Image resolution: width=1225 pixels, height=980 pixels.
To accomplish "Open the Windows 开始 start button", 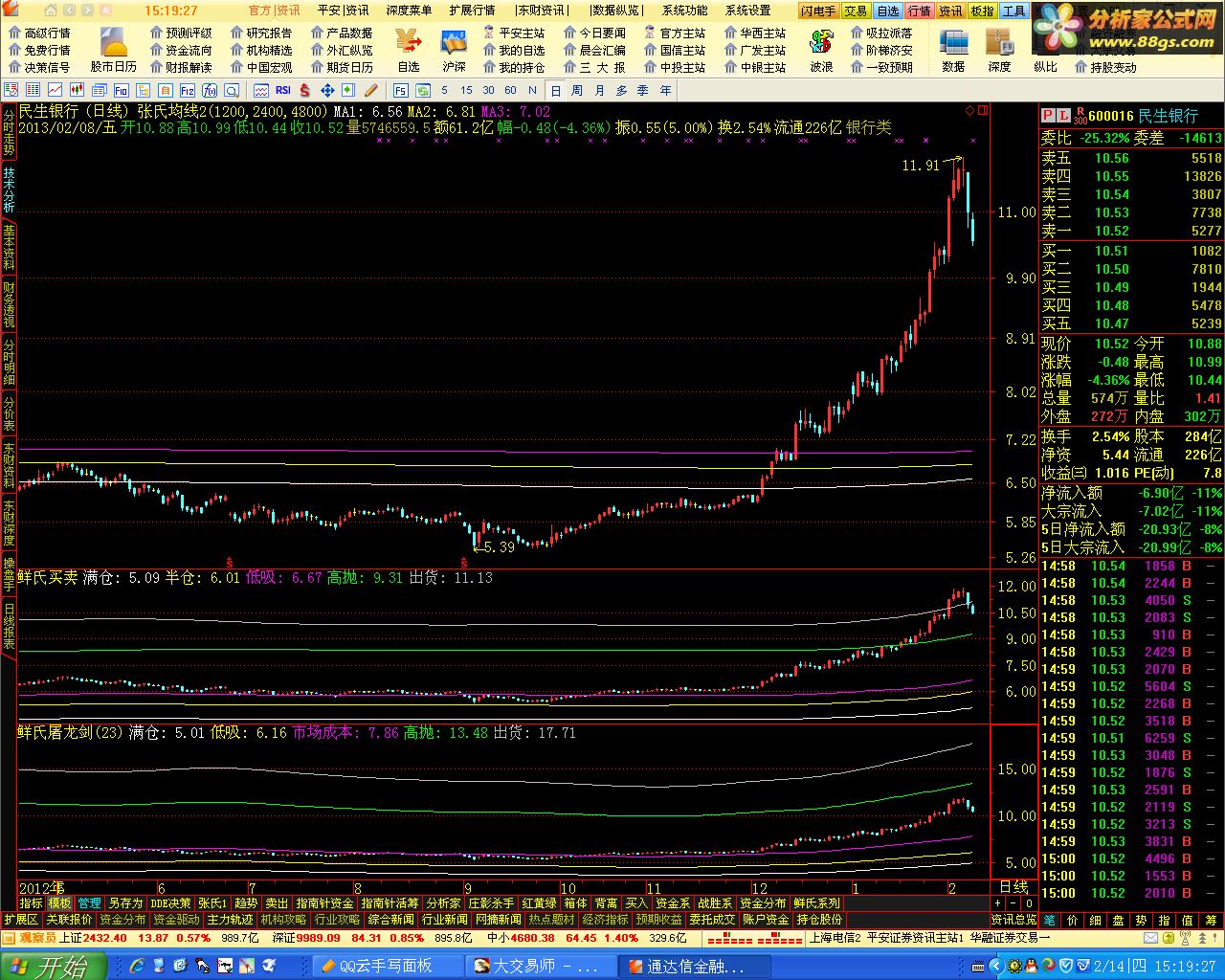I will [x=48, y=966].
